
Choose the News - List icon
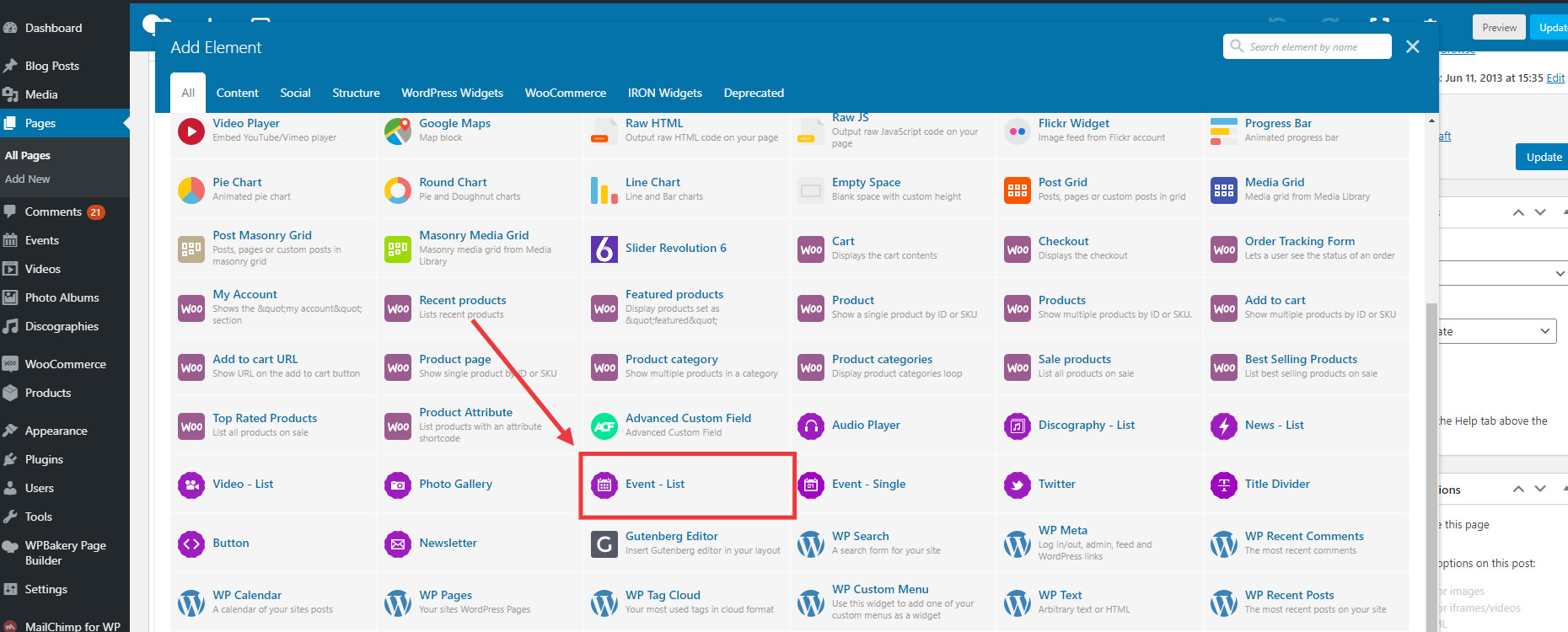1224,426
